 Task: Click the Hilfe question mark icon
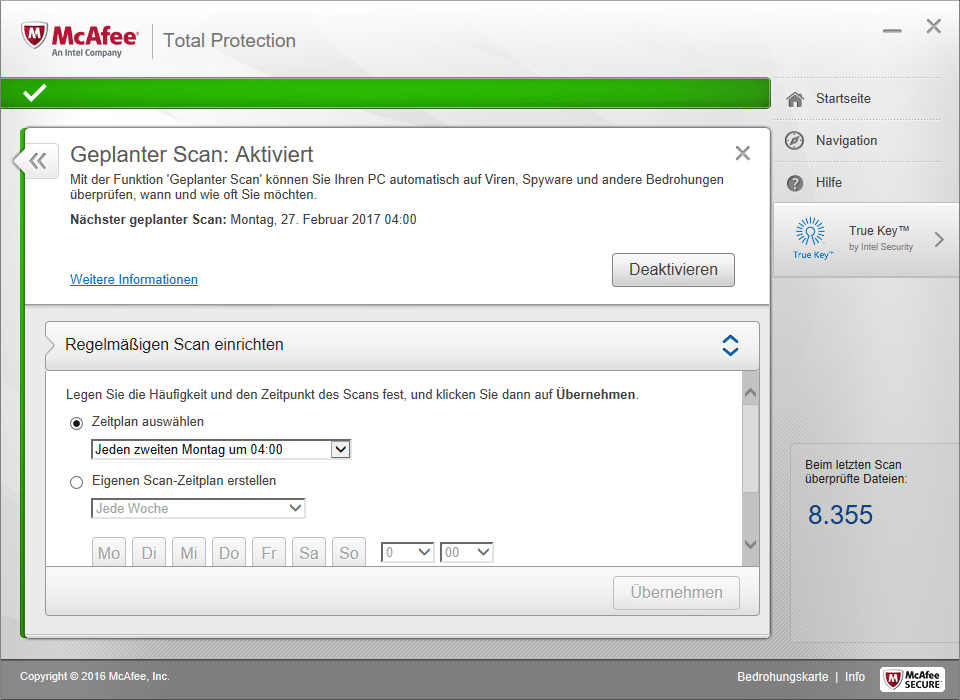[795, 183]
